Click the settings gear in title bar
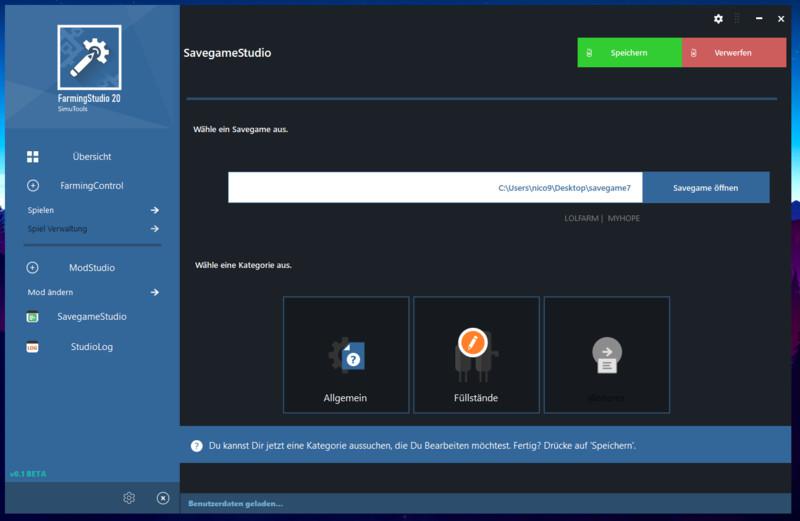800x521 pixels. point(718,19)
